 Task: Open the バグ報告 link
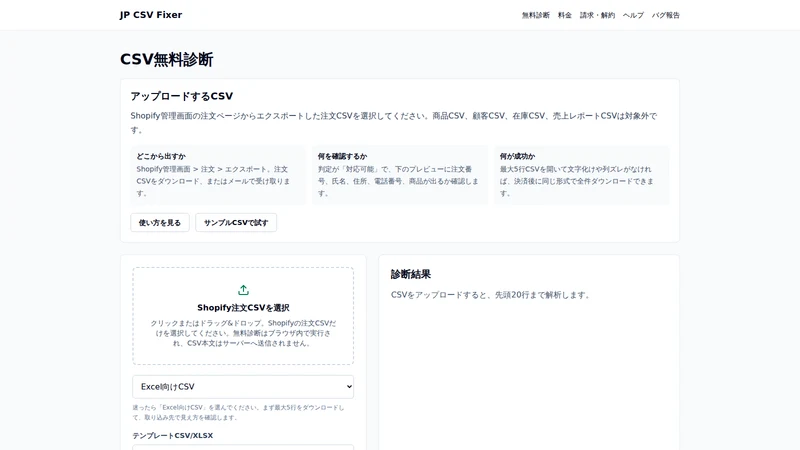(665, 15)
